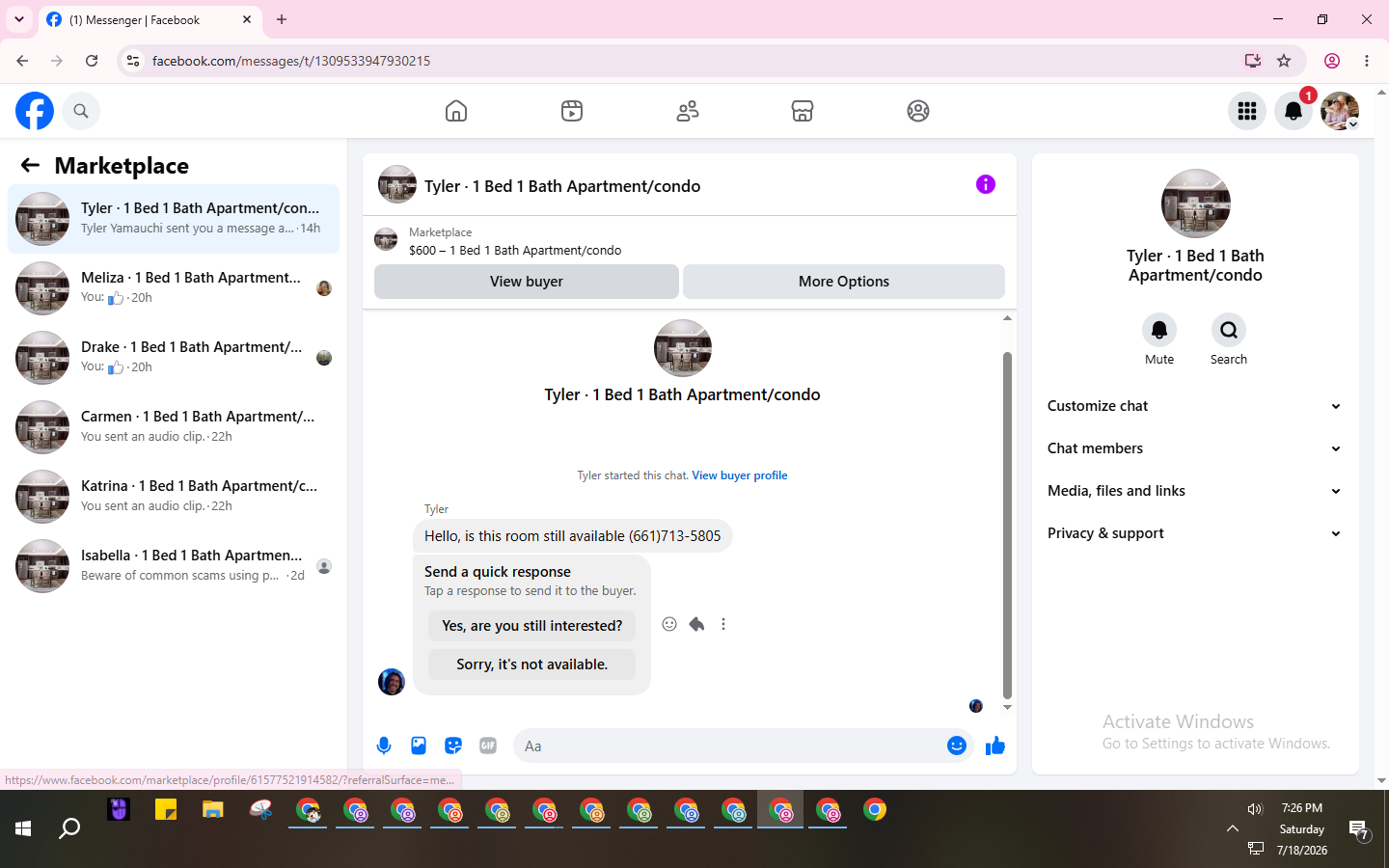Open the volume control in system tray
The width and height of the screenshot is (1389, 868).
(1255, 809)
